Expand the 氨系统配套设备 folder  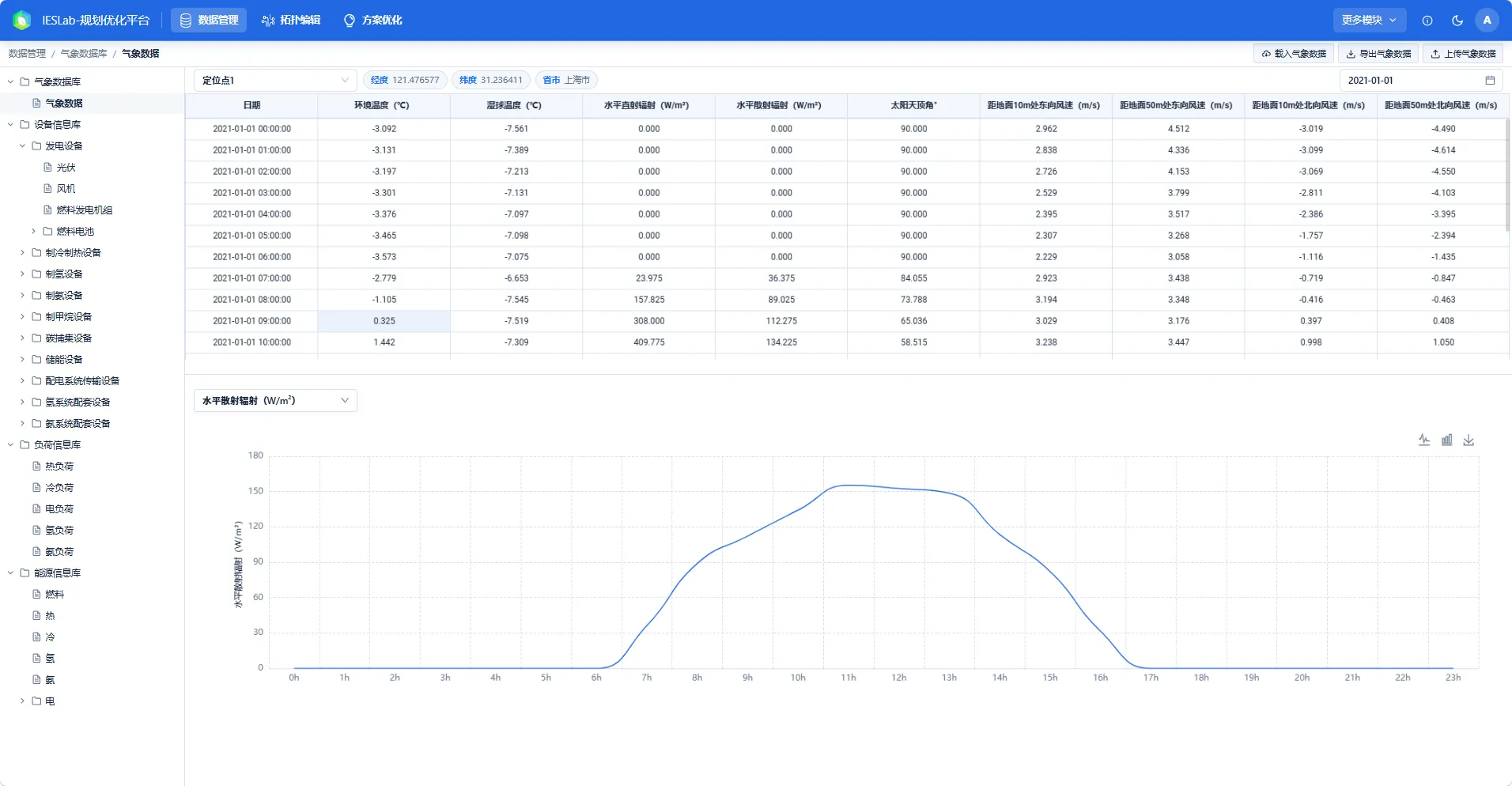[x=22, y=423]
